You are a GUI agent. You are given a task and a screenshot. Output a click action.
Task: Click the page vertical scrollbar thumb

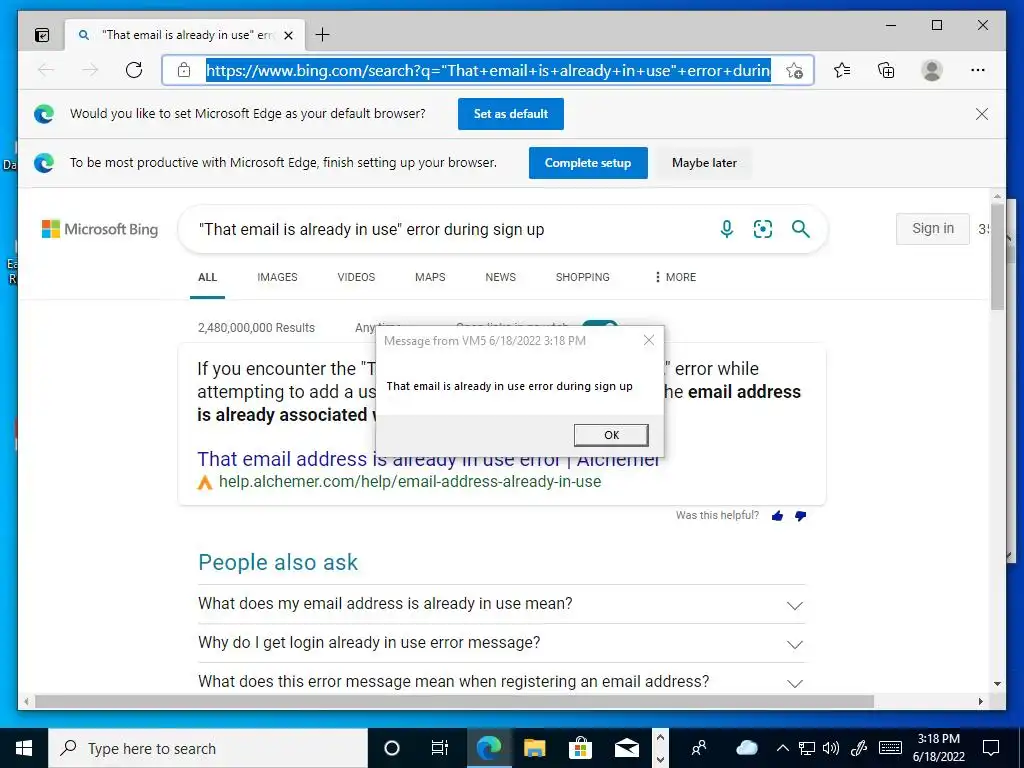click(x=997, y=256)
